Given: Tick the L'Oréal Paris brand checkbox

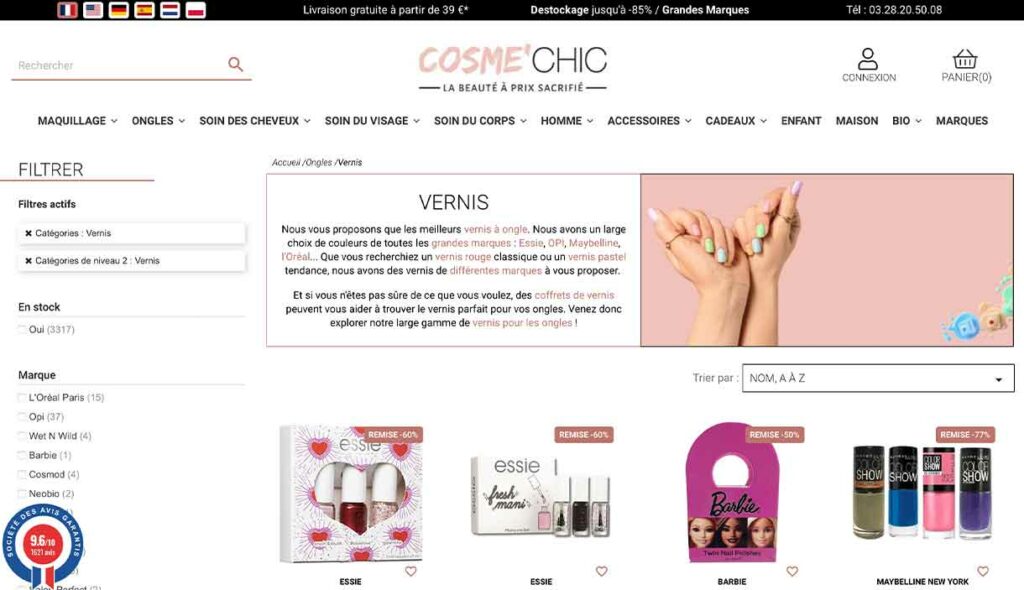Looking at the screenshot, I should point(22,398).
